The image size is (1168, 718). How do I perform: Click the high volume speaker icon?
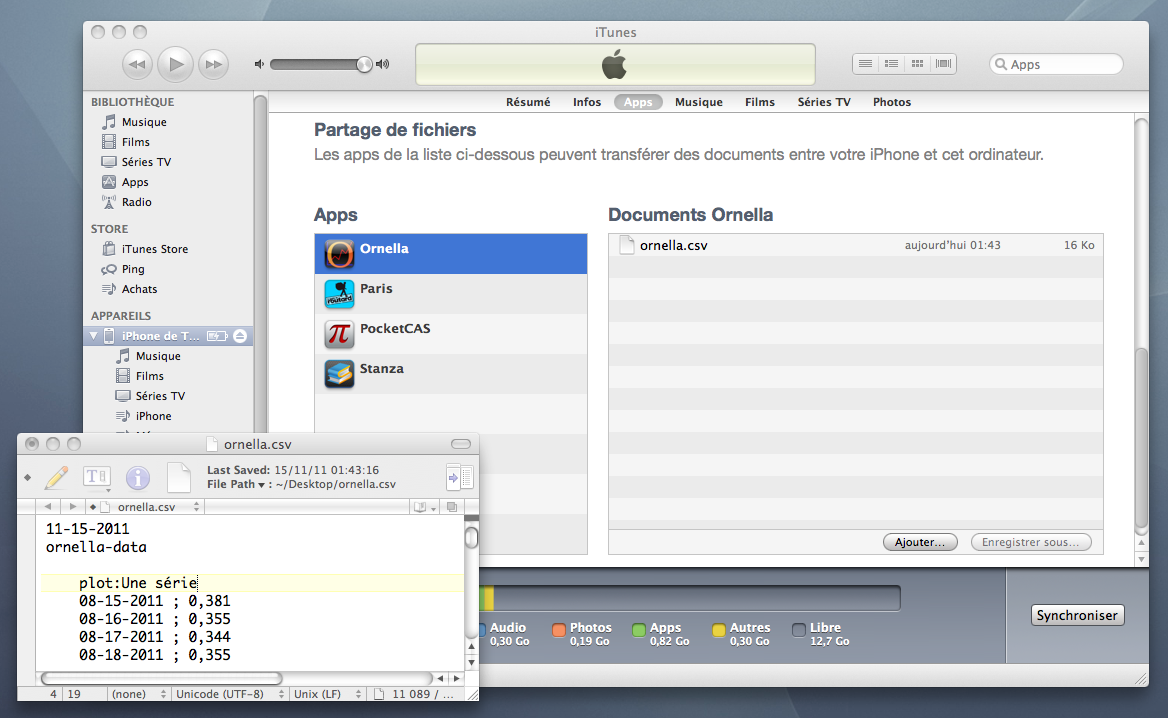(x=383, y=64)
